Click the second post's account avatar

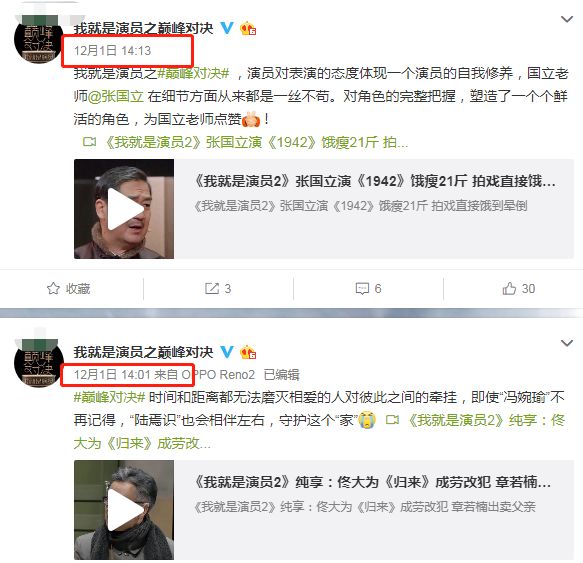point(39,363)
